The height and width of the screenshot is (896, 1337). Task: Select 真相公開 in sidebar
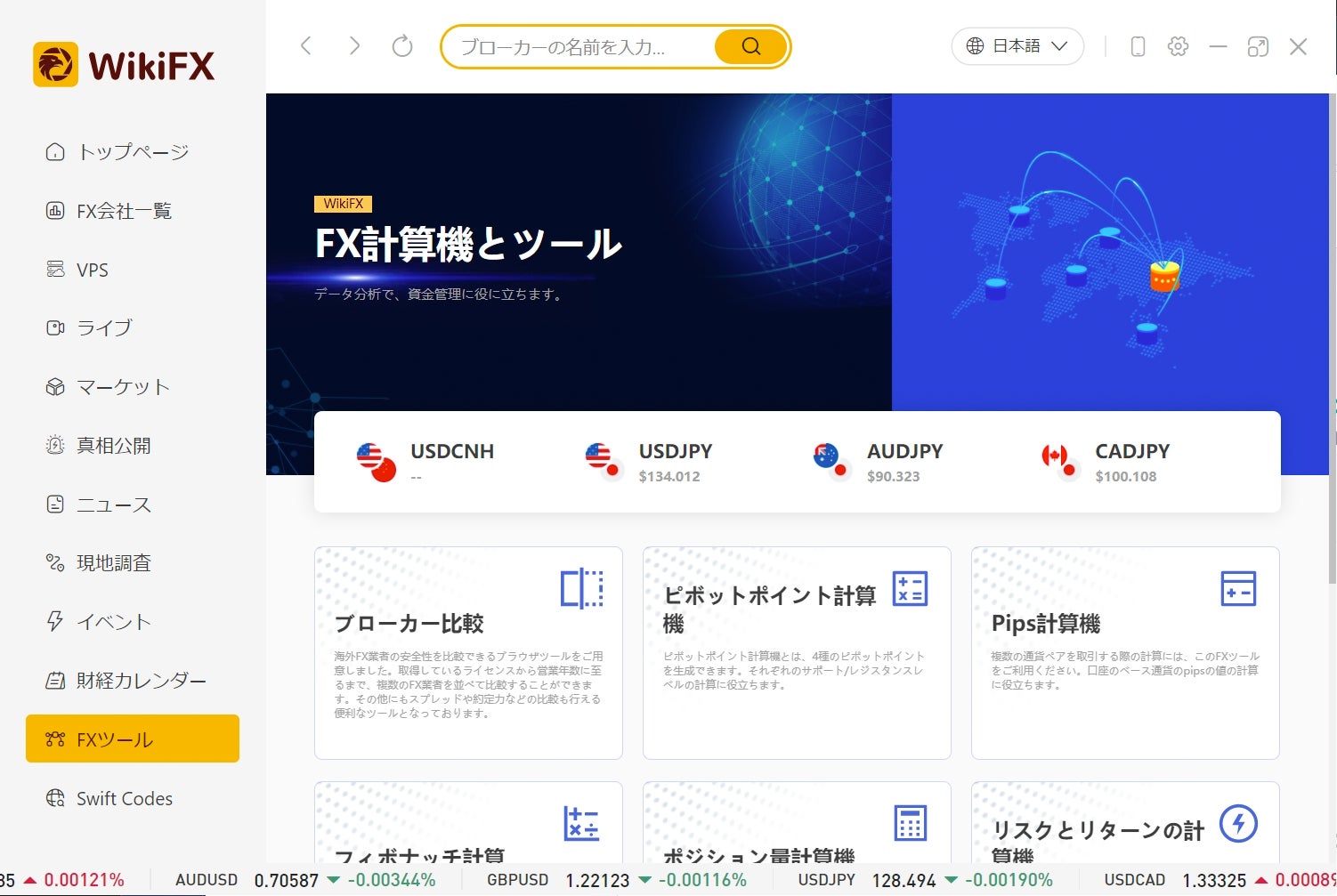(133, 446)
